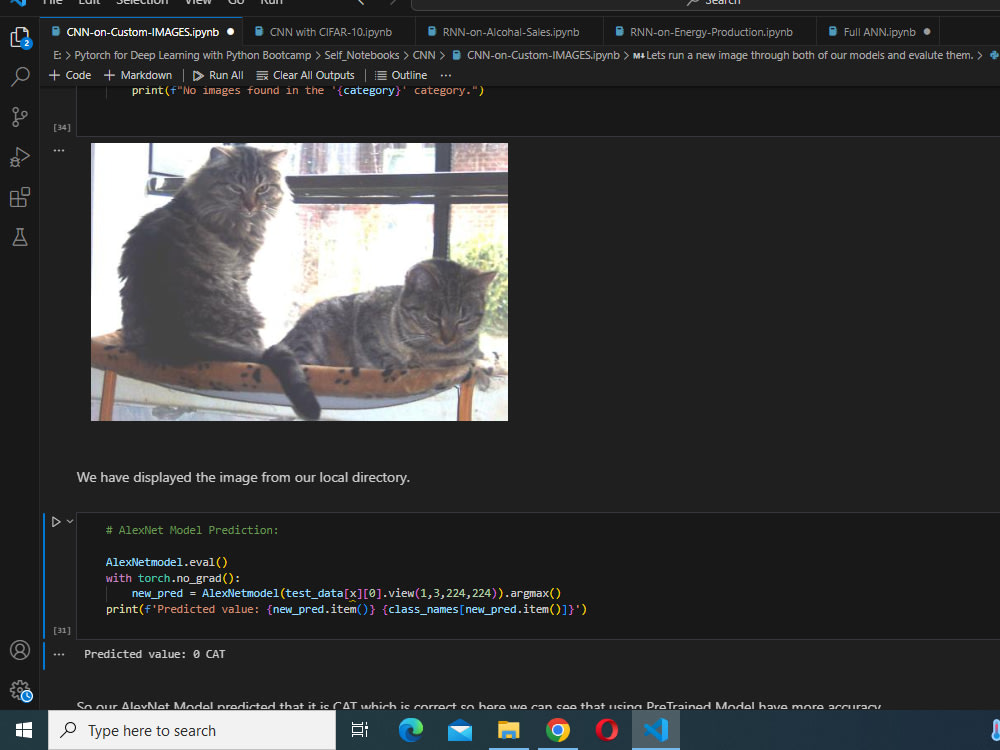The width and height of the screenshot is (1000, 750).
Task: Open File Explorer from the taskbar
Action: pos(509,730)
